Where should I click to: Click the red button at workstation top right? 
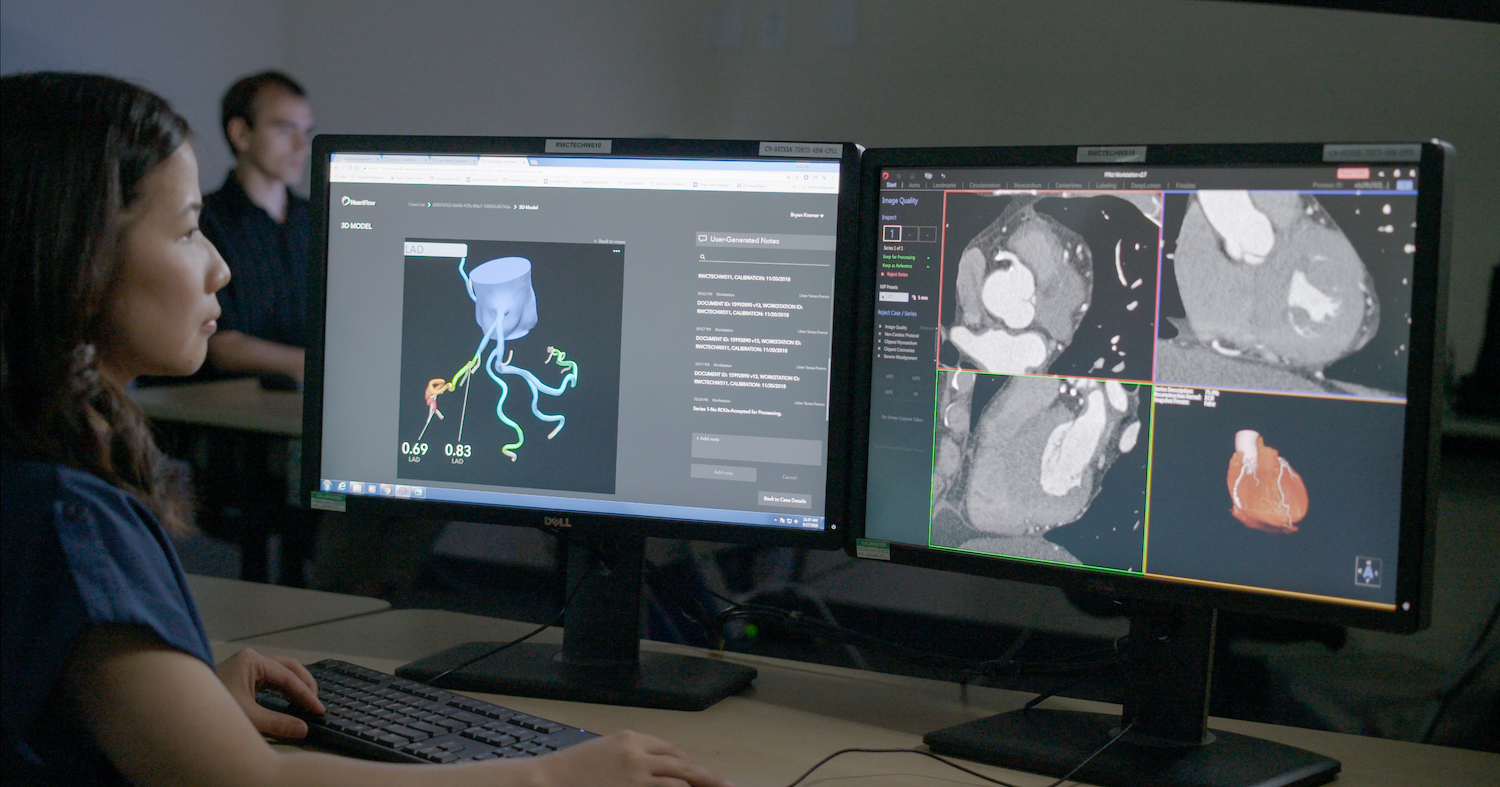[x=1353, y=174]
